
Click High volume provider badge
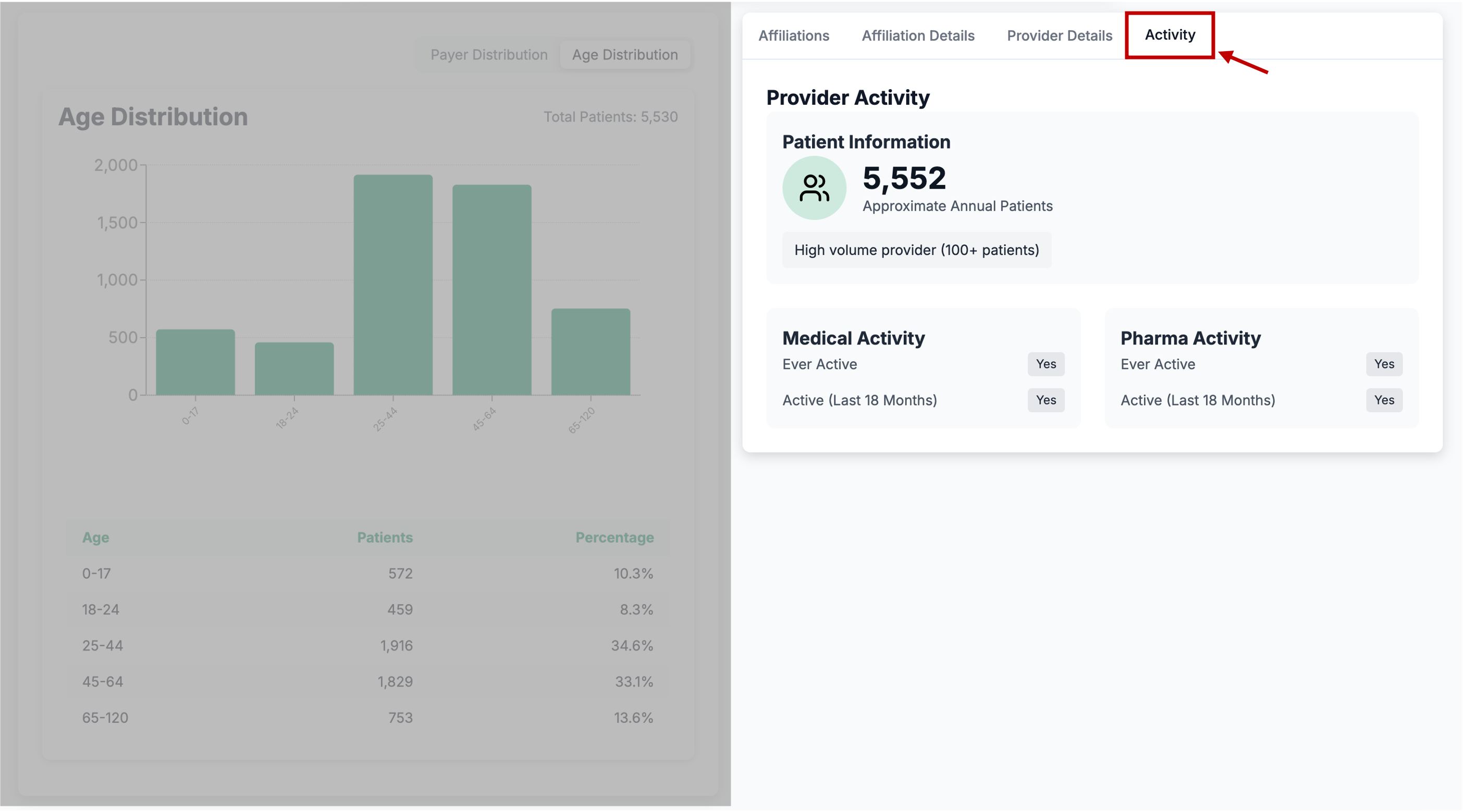pos(916,250)
